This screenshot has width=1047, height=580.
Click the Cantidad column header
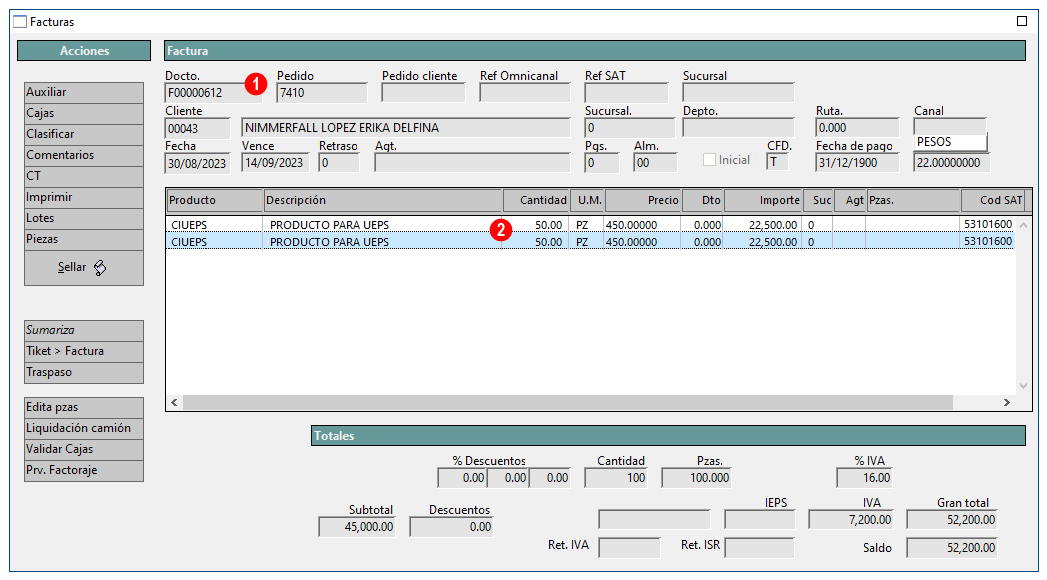coord(536,200)
